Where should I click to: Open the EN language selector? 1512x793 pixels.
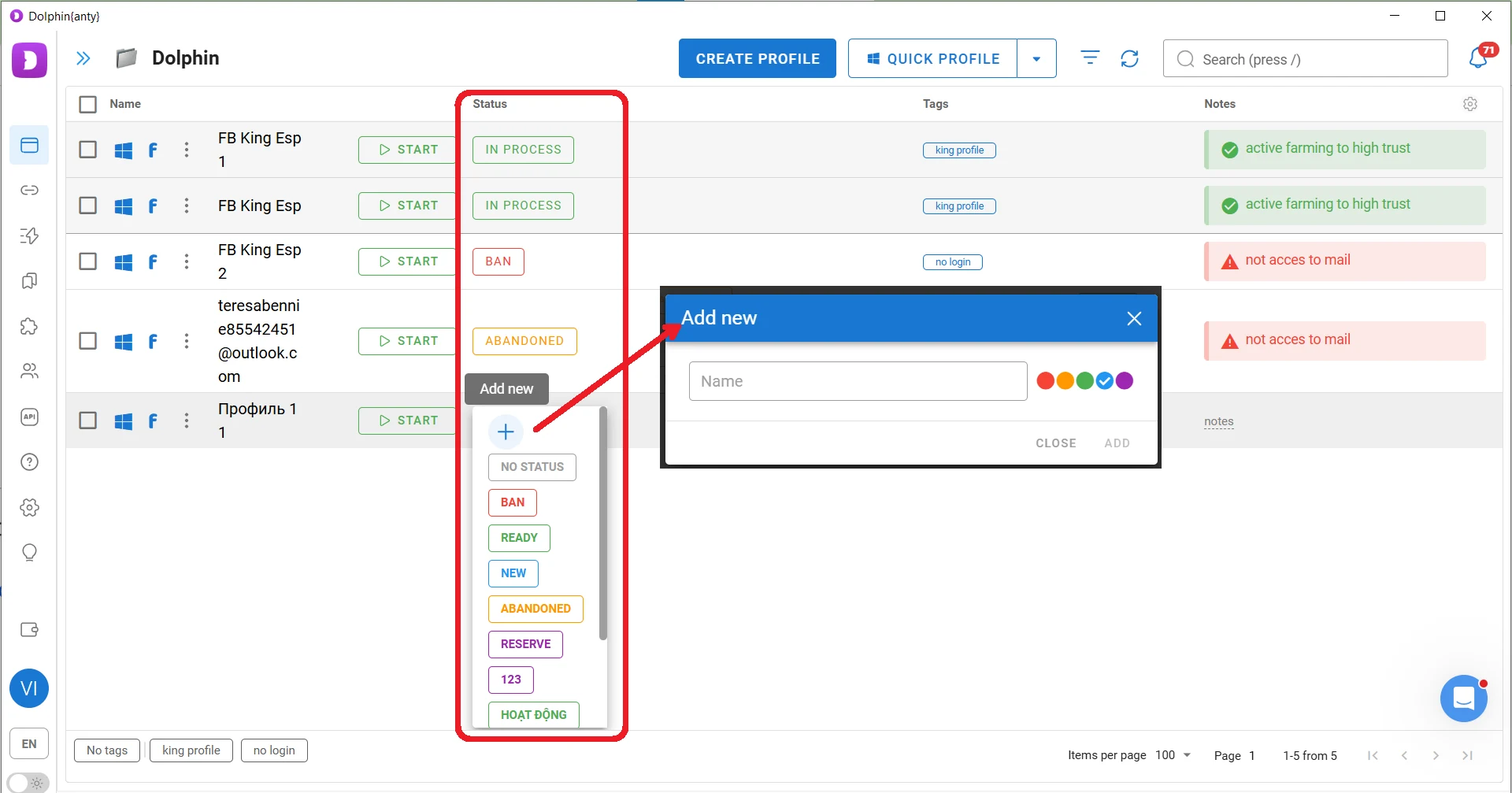pos(29,743)
